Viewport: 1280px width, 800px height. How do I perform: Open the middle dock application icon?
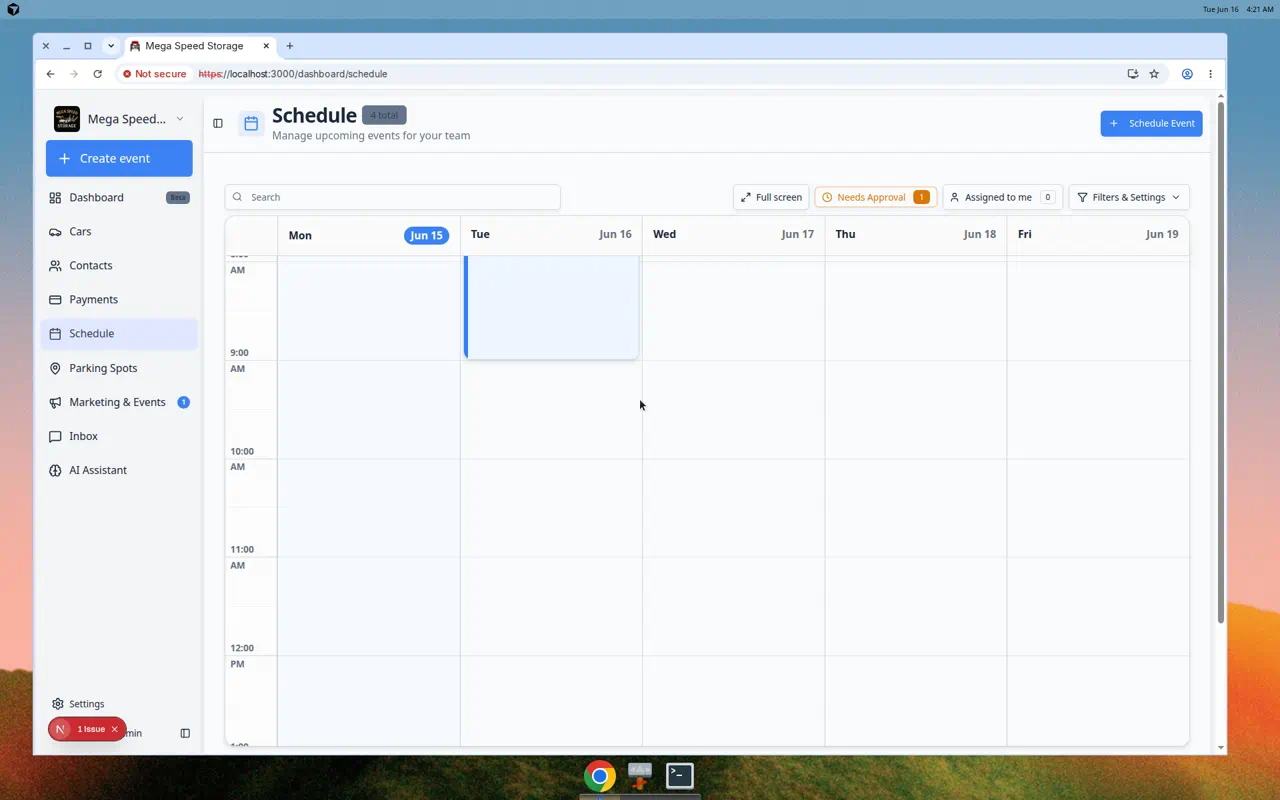click(640, 776)
